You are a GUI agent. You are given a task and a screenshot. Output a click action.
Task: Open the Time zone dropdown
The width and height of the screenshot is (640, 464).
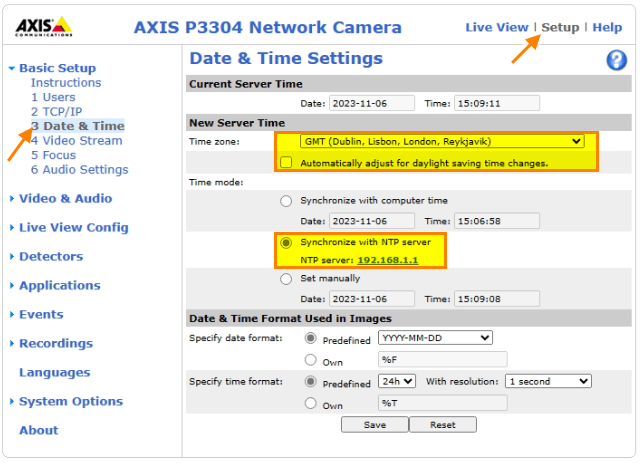442,141
